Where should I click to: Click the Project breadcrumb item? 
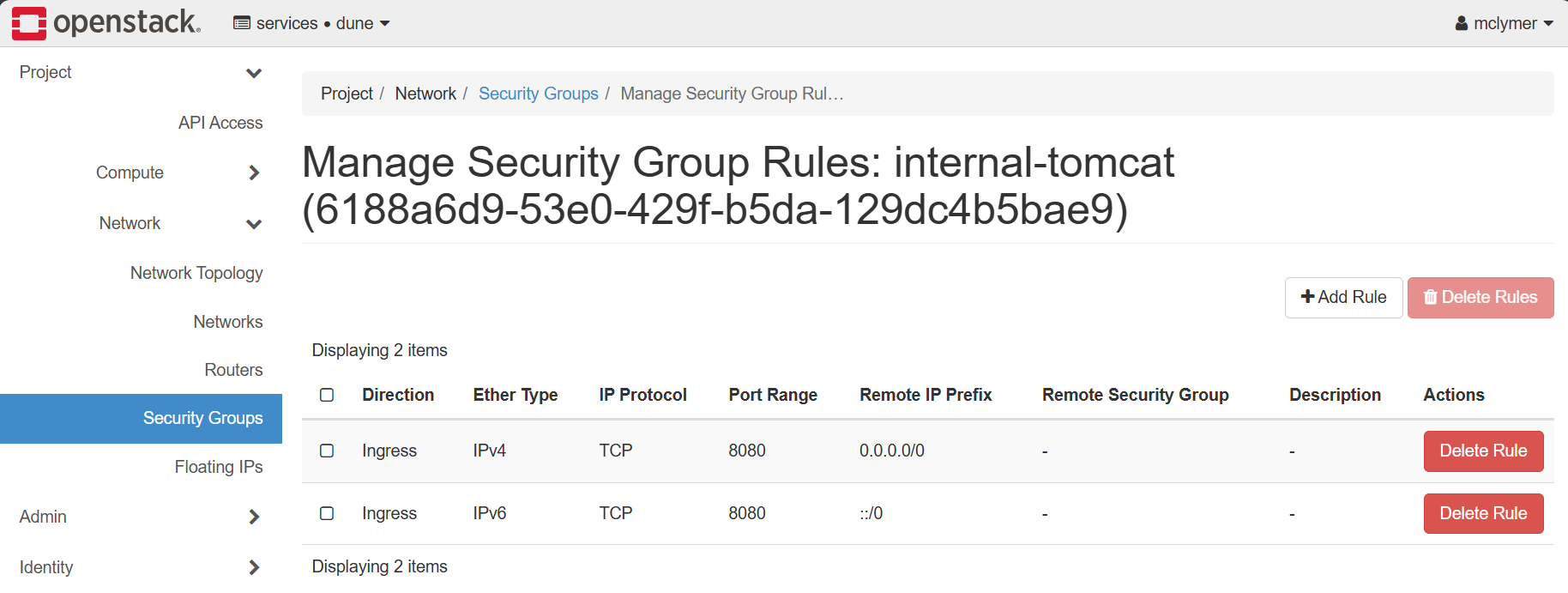(x=347, y=94)
